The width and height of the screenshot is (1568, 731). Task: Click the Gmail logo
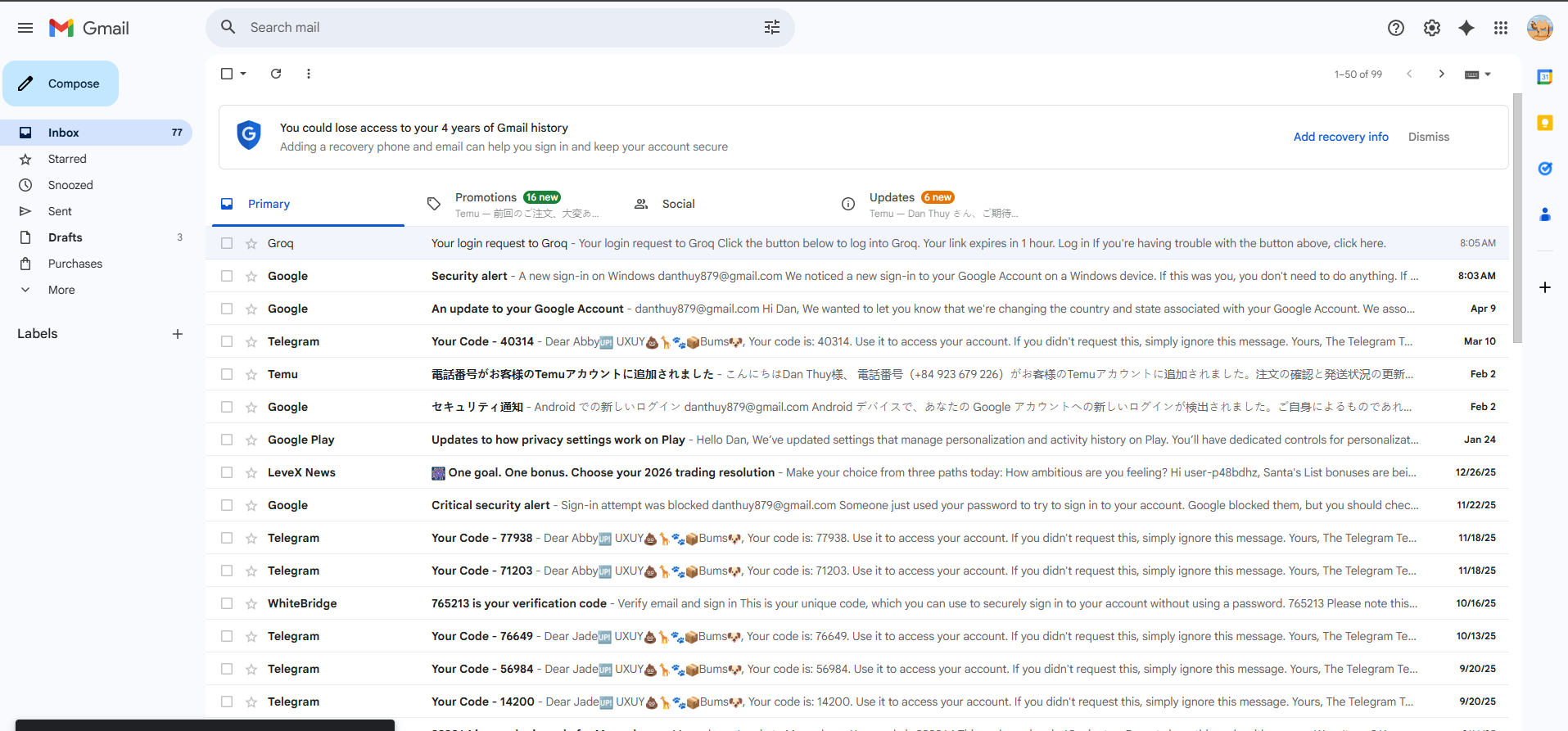(89, 28)
